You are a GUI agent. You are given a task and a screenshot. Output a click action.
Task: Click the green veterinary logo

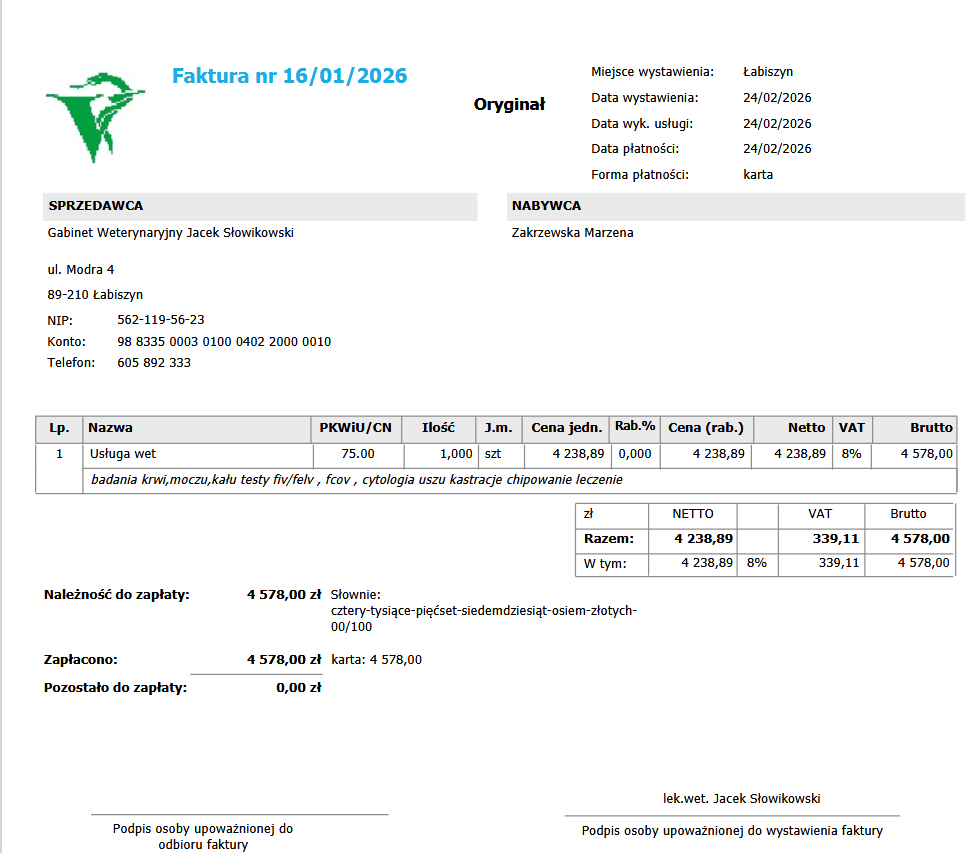[x=95, y=118]
